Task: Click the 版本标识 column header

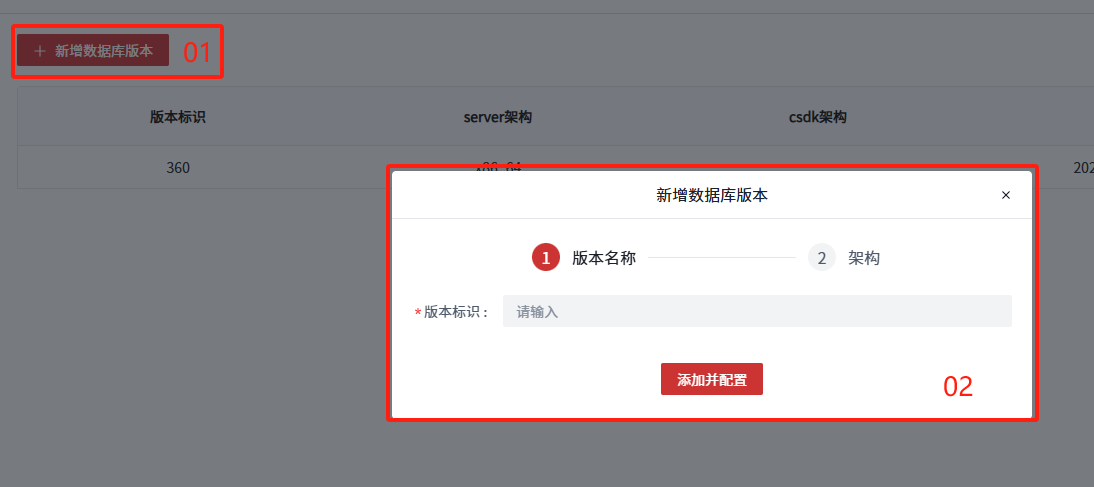Action: (178, 117)
